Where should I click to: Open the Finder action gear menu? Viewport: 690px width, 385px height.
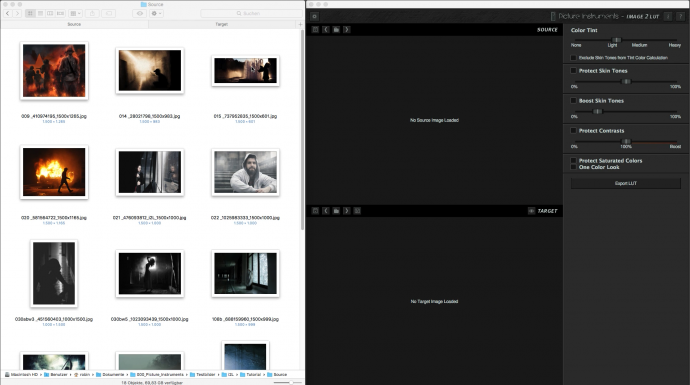(156, 14)
